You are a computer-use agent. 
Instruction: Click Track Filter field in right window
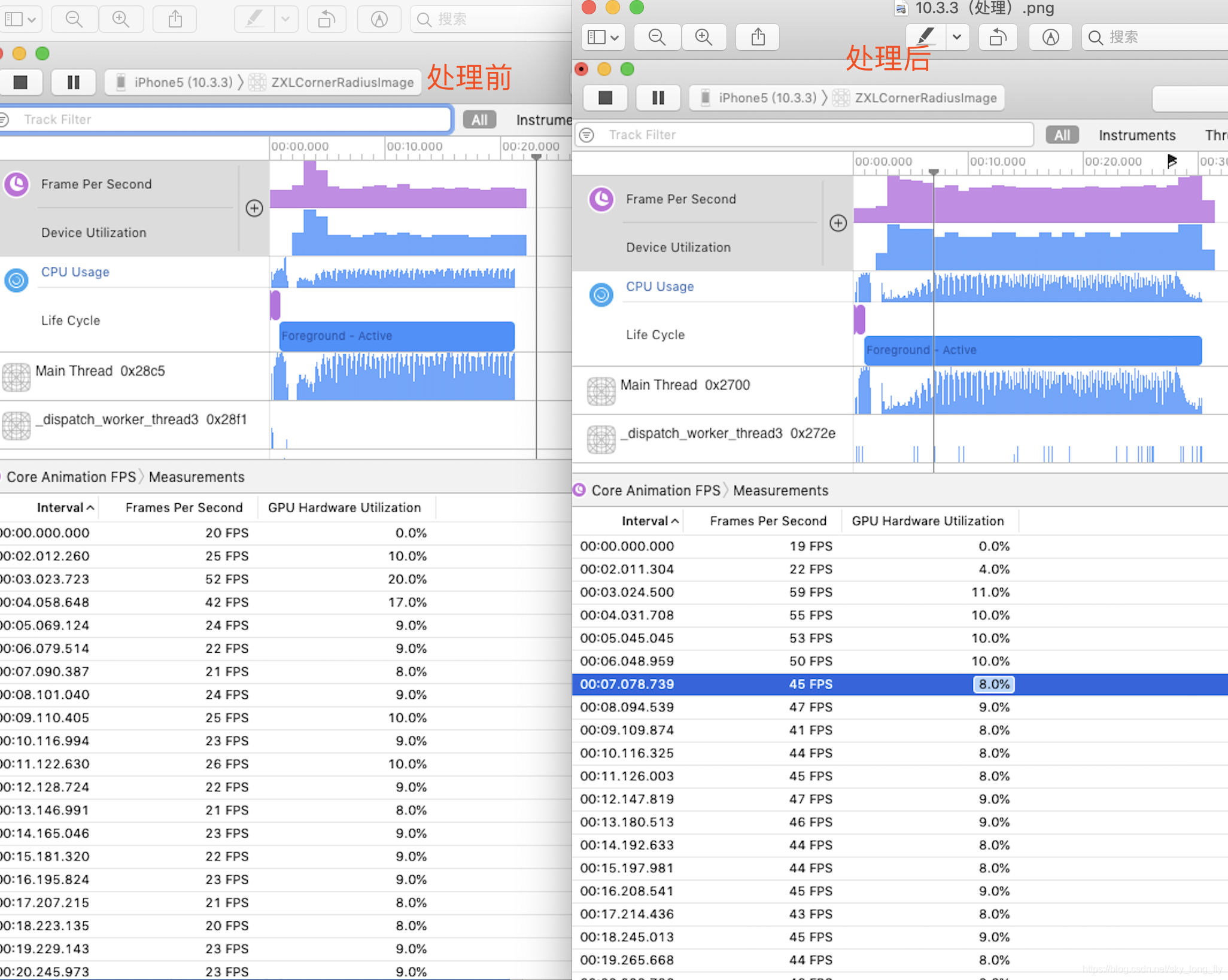pyautogui.click(x=805, y=135)
